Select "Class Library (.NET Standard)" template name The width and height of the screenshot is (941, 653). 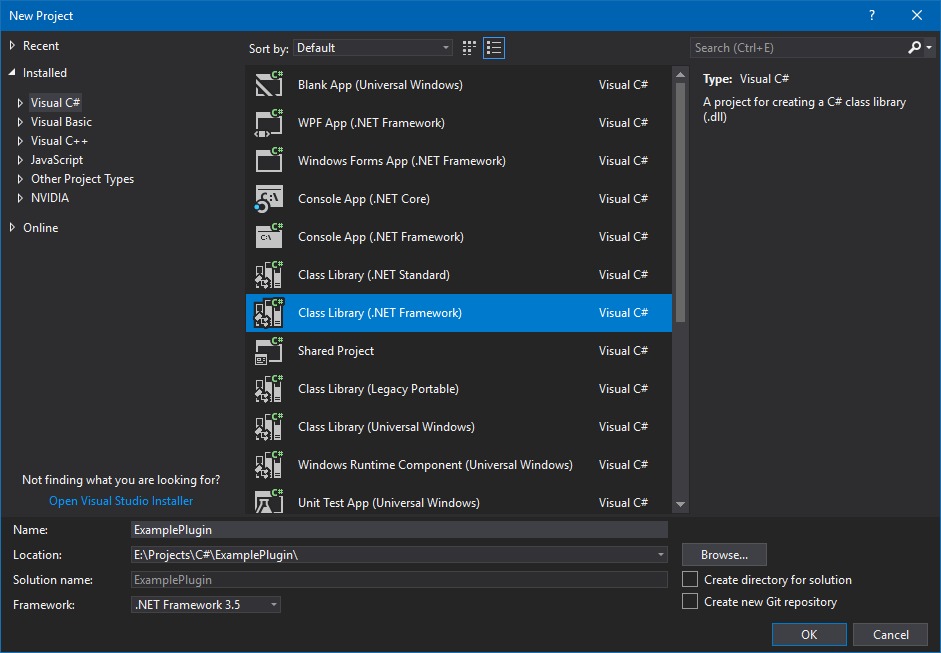tap(374, 275)
